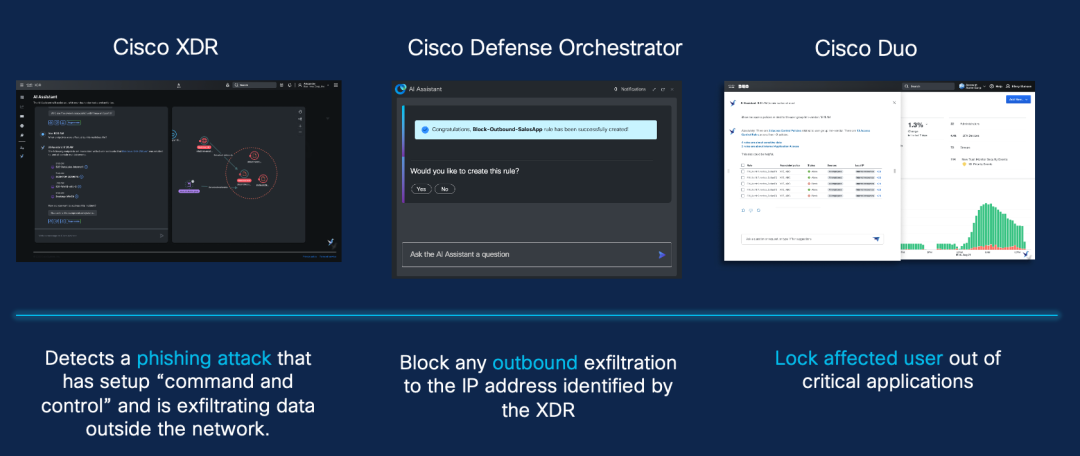Viewport: 1080px width, 456px height.
Task: Open the Add New dropdown button in Duo
Action: (x=1018, y=99)
